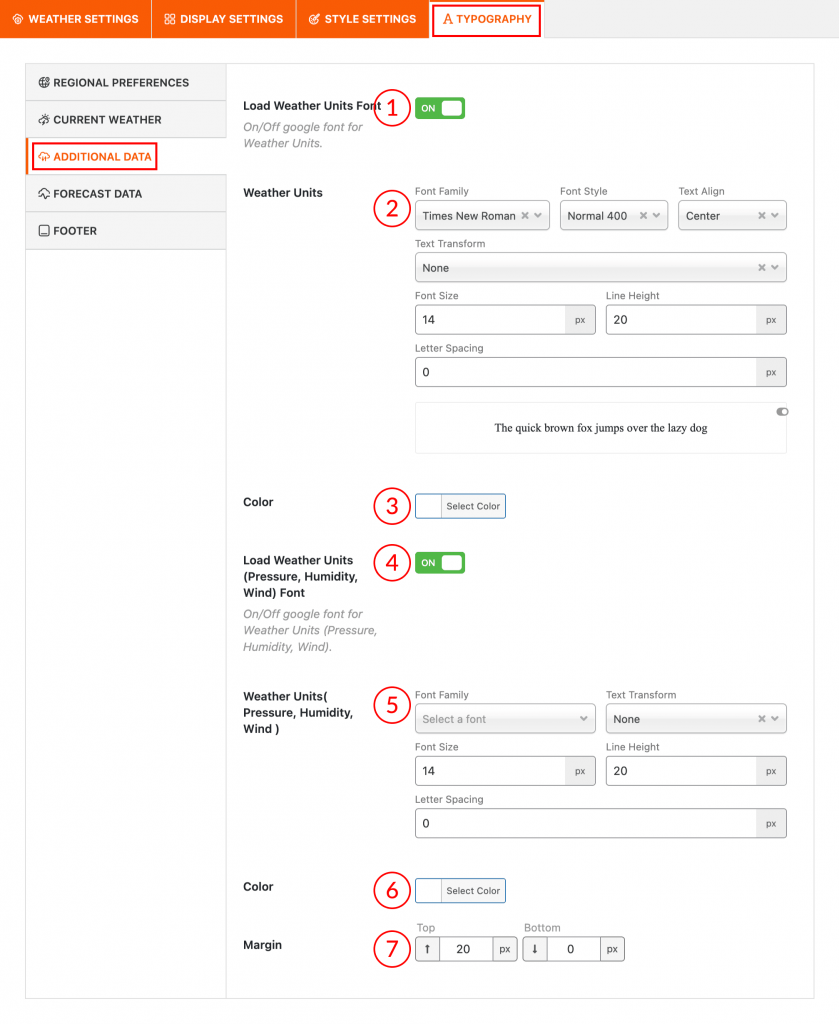Image resolution: width=839 pixels, height=1024 pixels.
Task: Open the Text Align dropdown
Action: 732,216
